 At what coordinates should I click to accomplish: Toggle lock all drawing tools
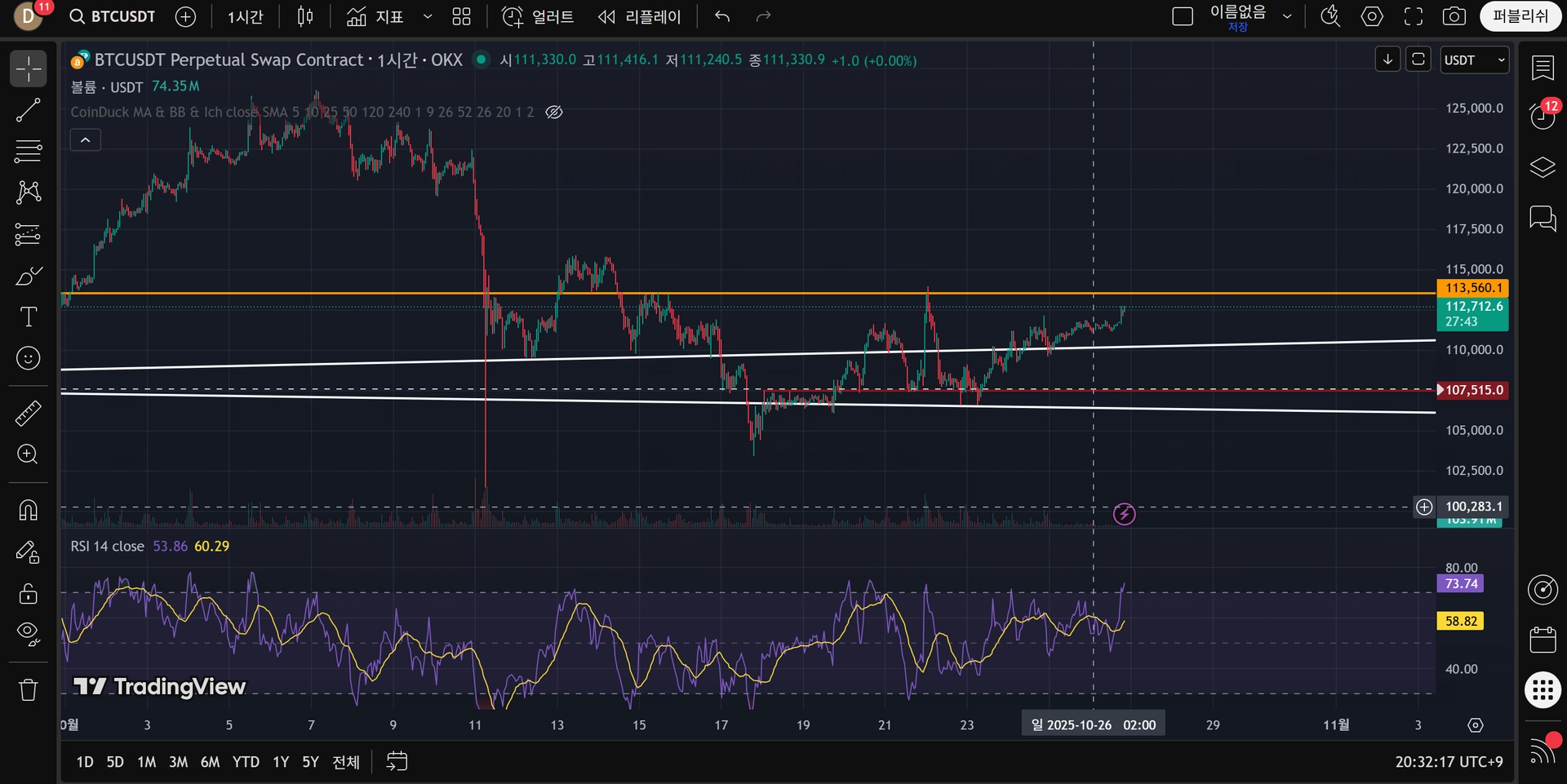[x=29, y=593]
